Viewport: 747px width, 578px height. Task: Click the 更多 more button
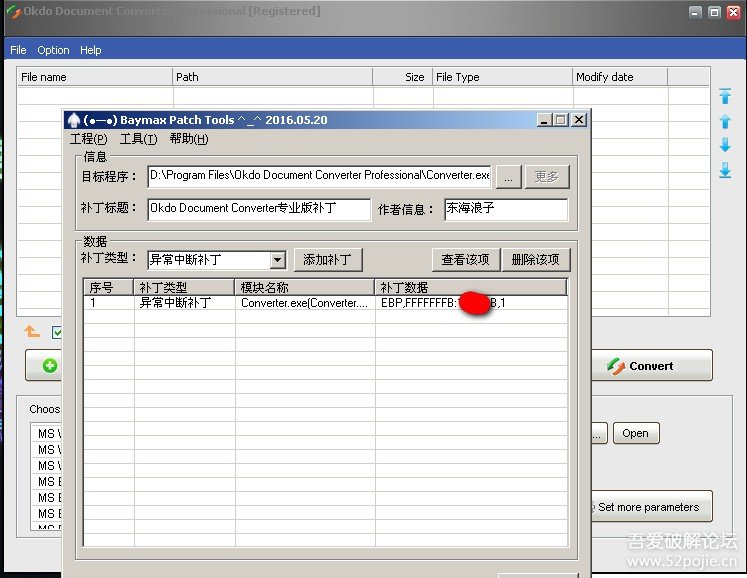click(x=546, y=177)
